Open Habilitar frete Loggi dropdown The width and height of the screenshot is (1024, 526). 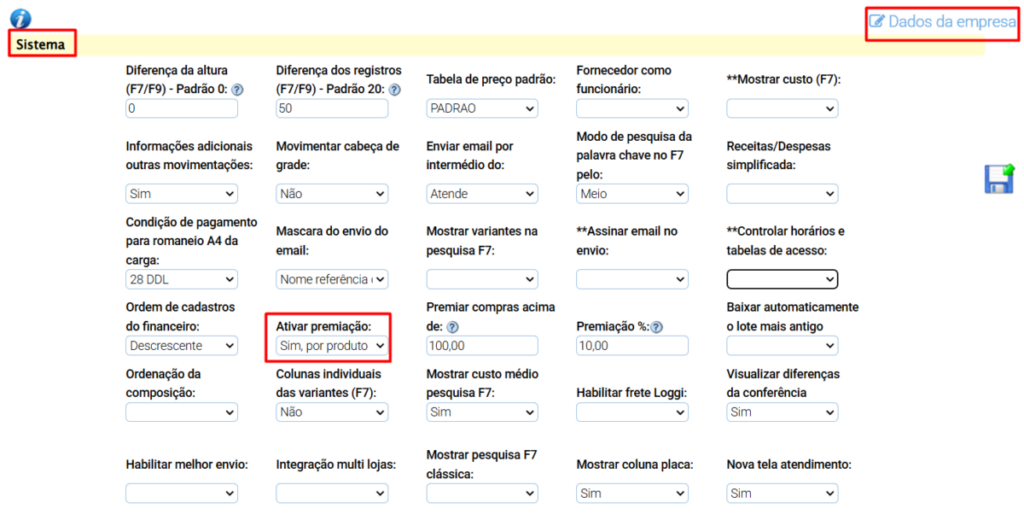632,412
